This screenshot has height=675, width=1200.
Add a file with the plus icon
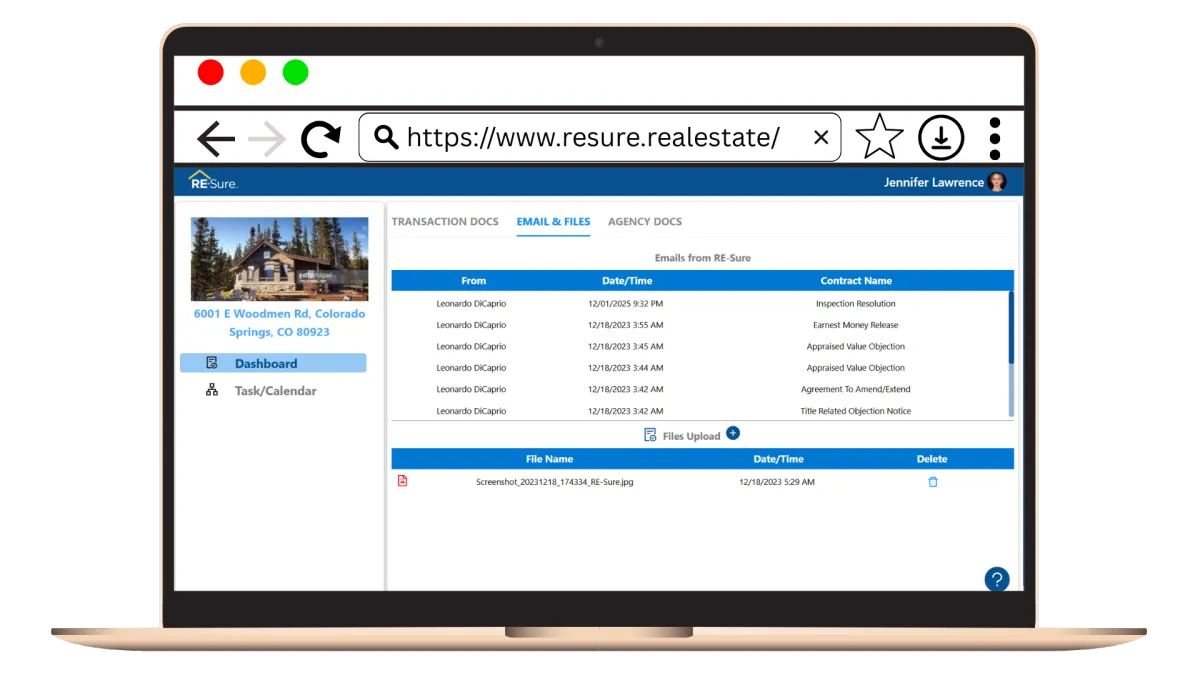pos(733,433)
